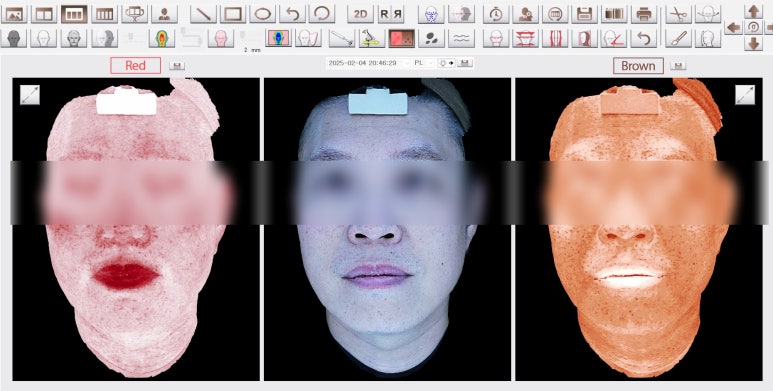Select the line drawing tool
This screenshot has width=773, height=391.
point(203,14)
